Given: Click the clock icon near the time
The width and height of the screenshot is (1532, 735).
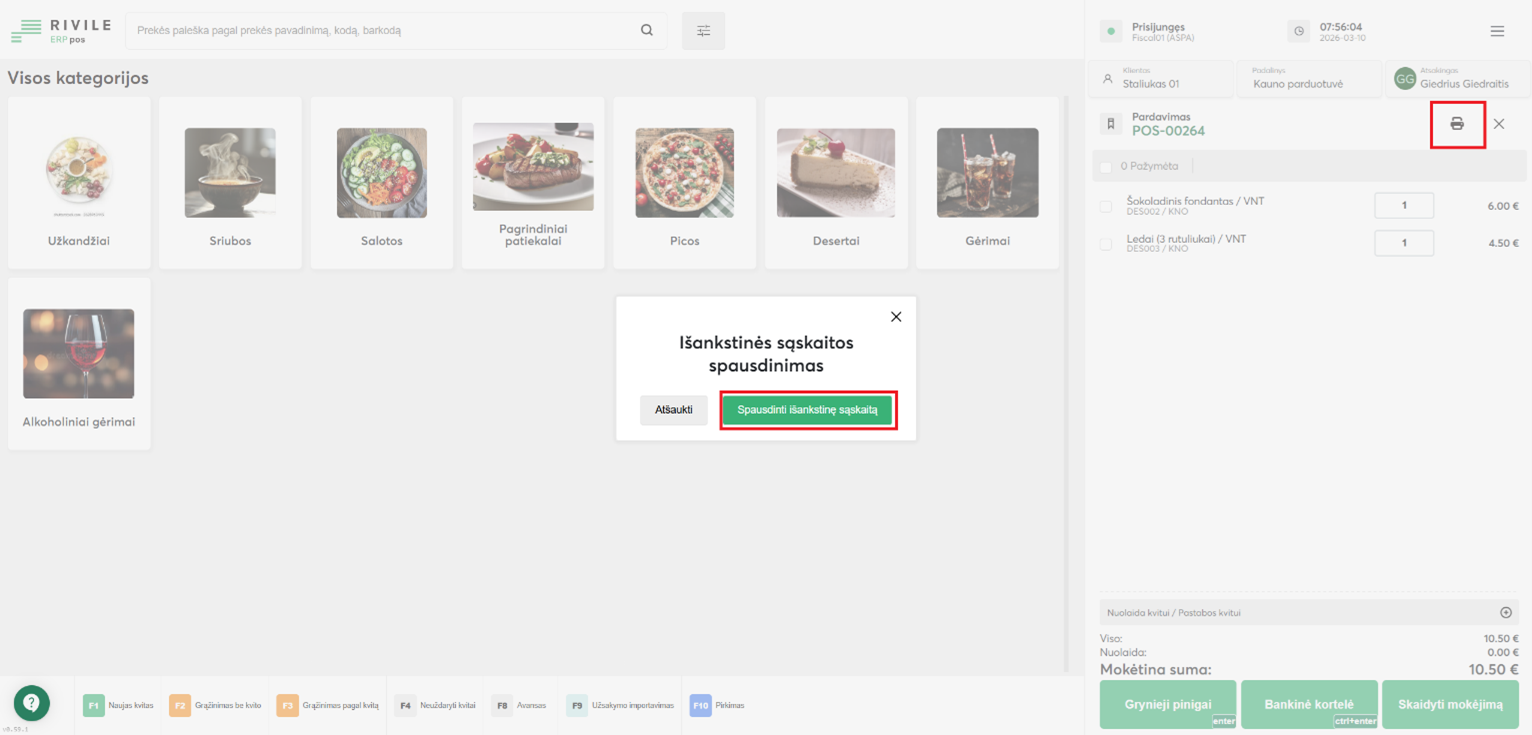Looking at the screenshot, I should pos(1299,31).
